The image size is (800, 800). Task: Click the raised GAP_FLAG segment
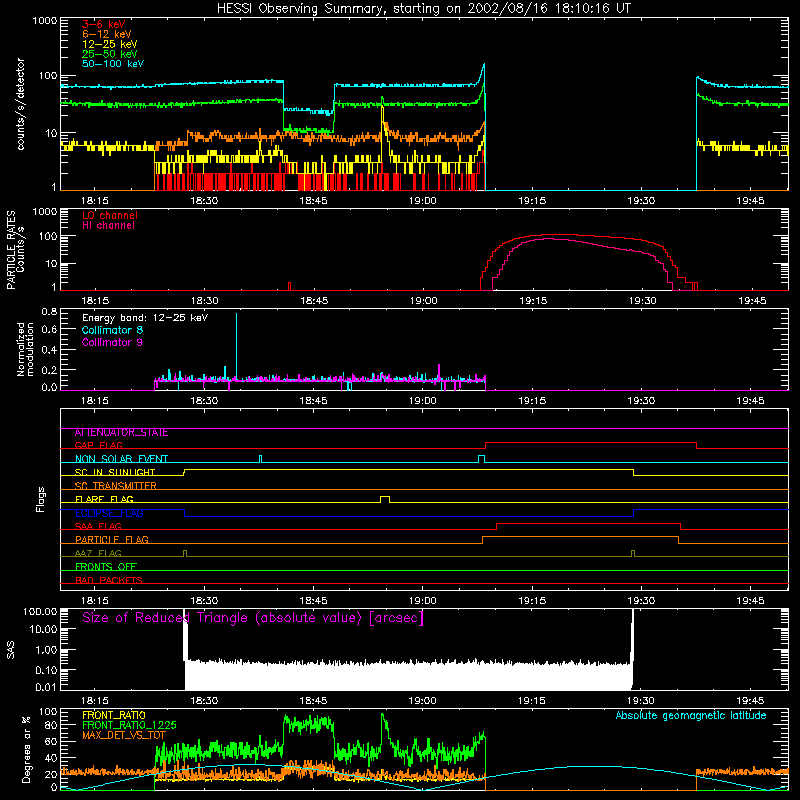(591, 443)
